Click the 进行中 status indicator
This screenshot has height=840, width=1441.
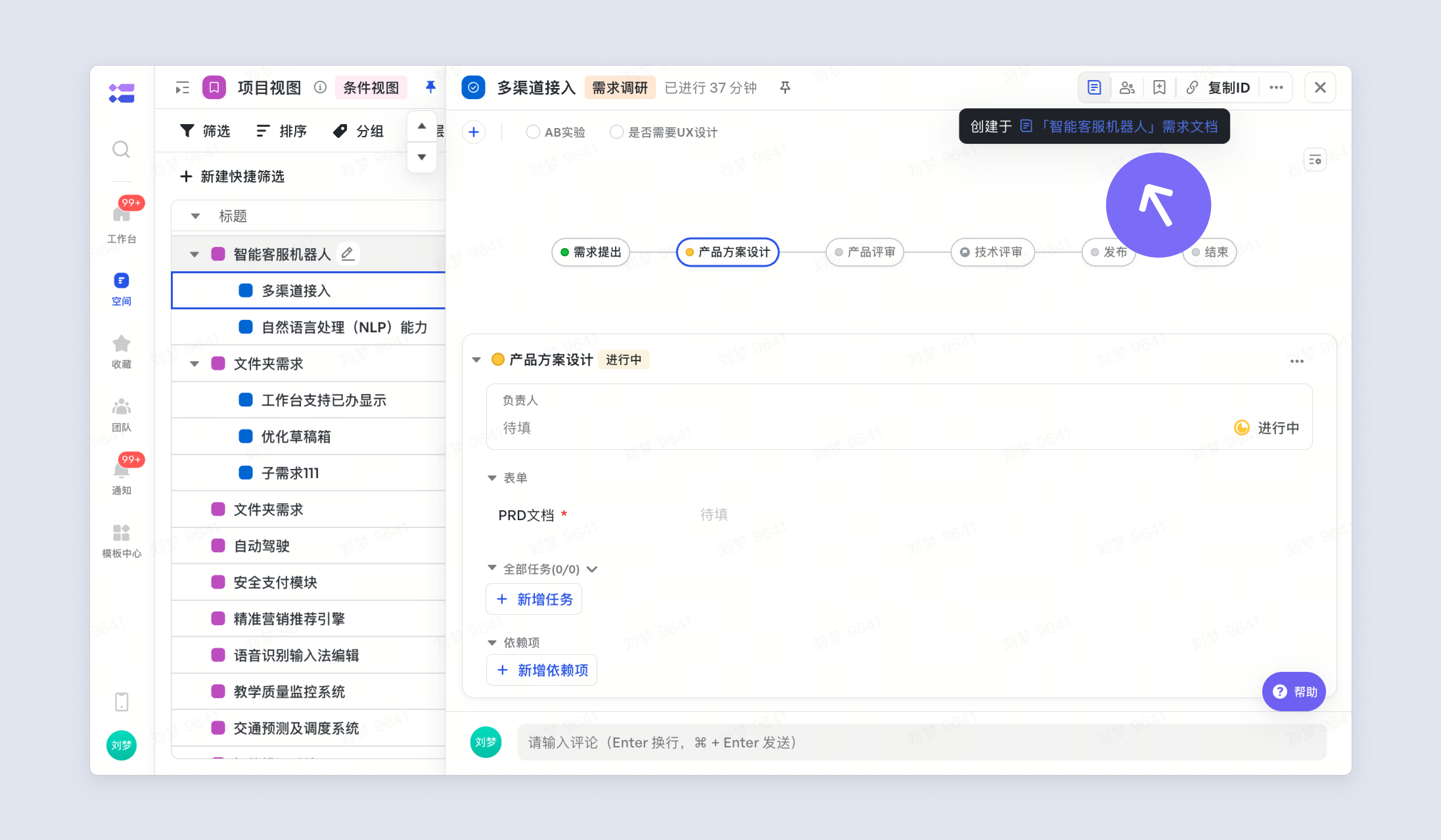1267,428
